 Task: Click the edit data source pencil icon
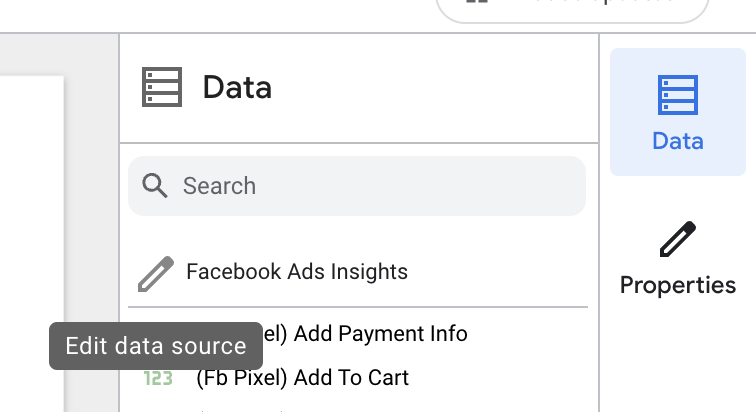point(155,272)
